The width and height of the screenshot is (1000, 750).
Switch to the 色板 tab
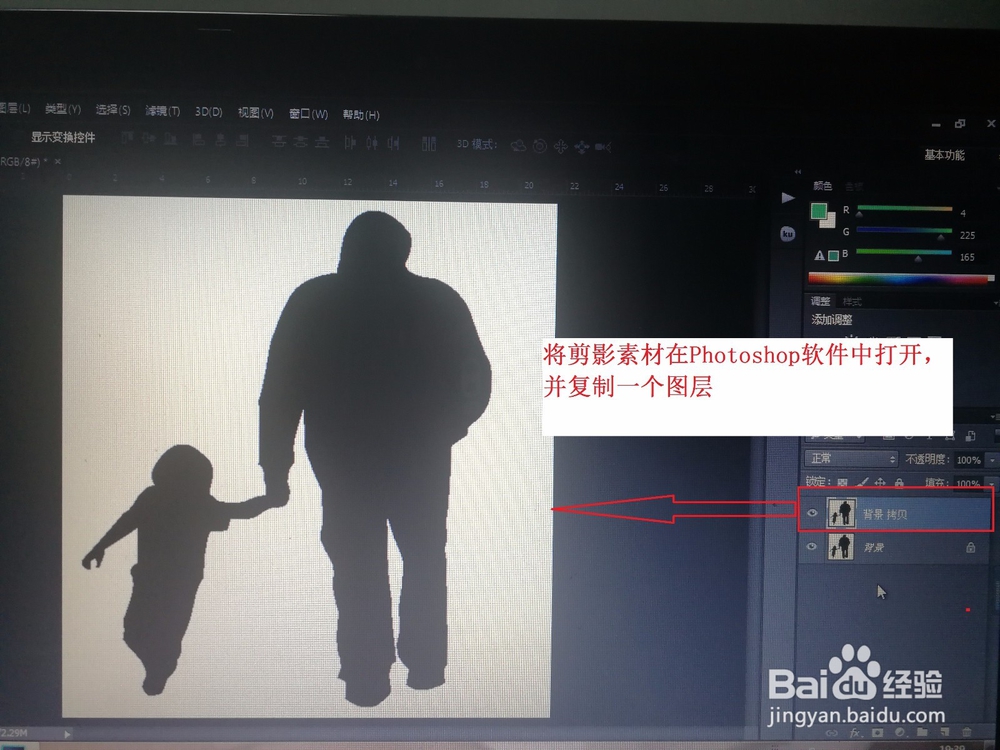pyautogui.click(x=854, y=186)
